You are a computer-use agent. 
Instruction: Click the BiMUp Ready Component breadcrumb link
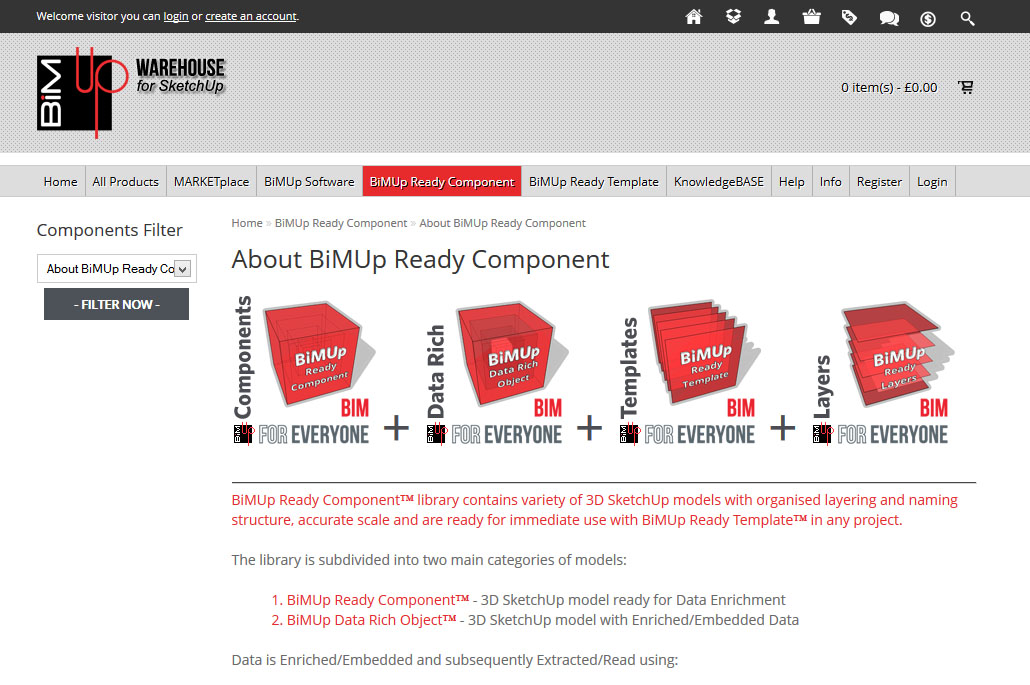[341, 223]
